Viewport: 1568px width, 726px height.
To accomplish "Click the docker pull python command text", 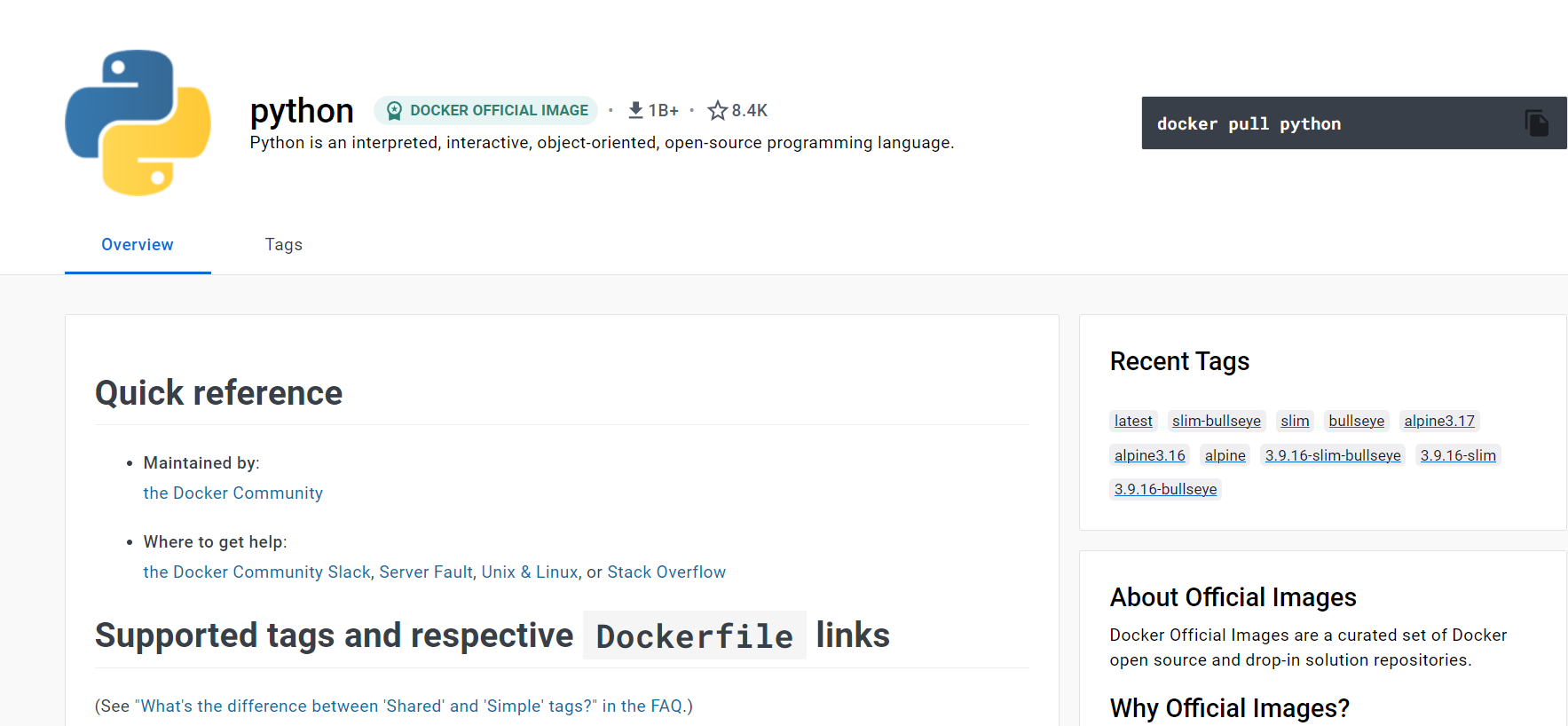I will tap(1249, 124).
